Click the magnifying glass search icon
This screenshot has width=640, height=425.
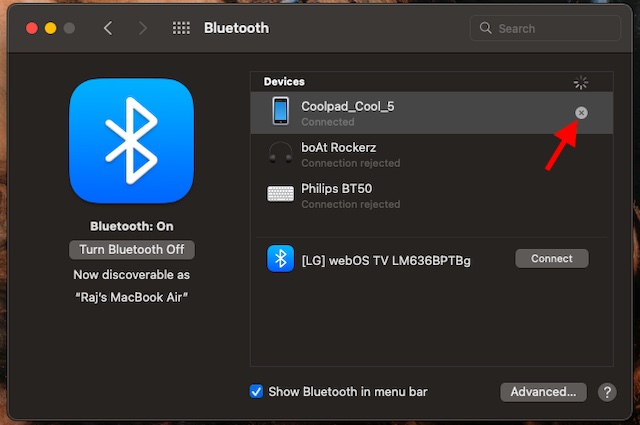pyautogui.click(x=485, y=28)
